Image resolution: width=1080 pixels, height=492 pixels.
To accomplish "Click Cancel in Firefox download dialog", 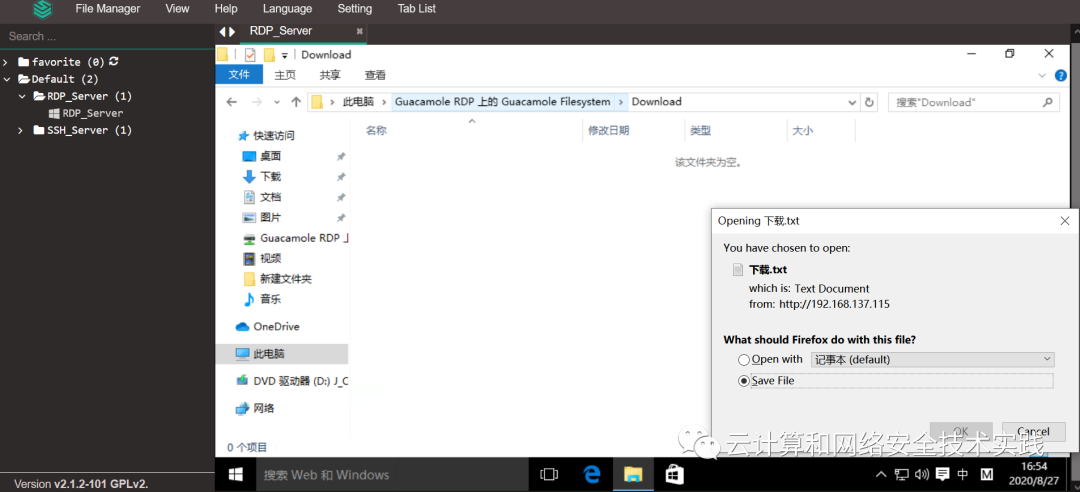I will tap(1033, 431).
